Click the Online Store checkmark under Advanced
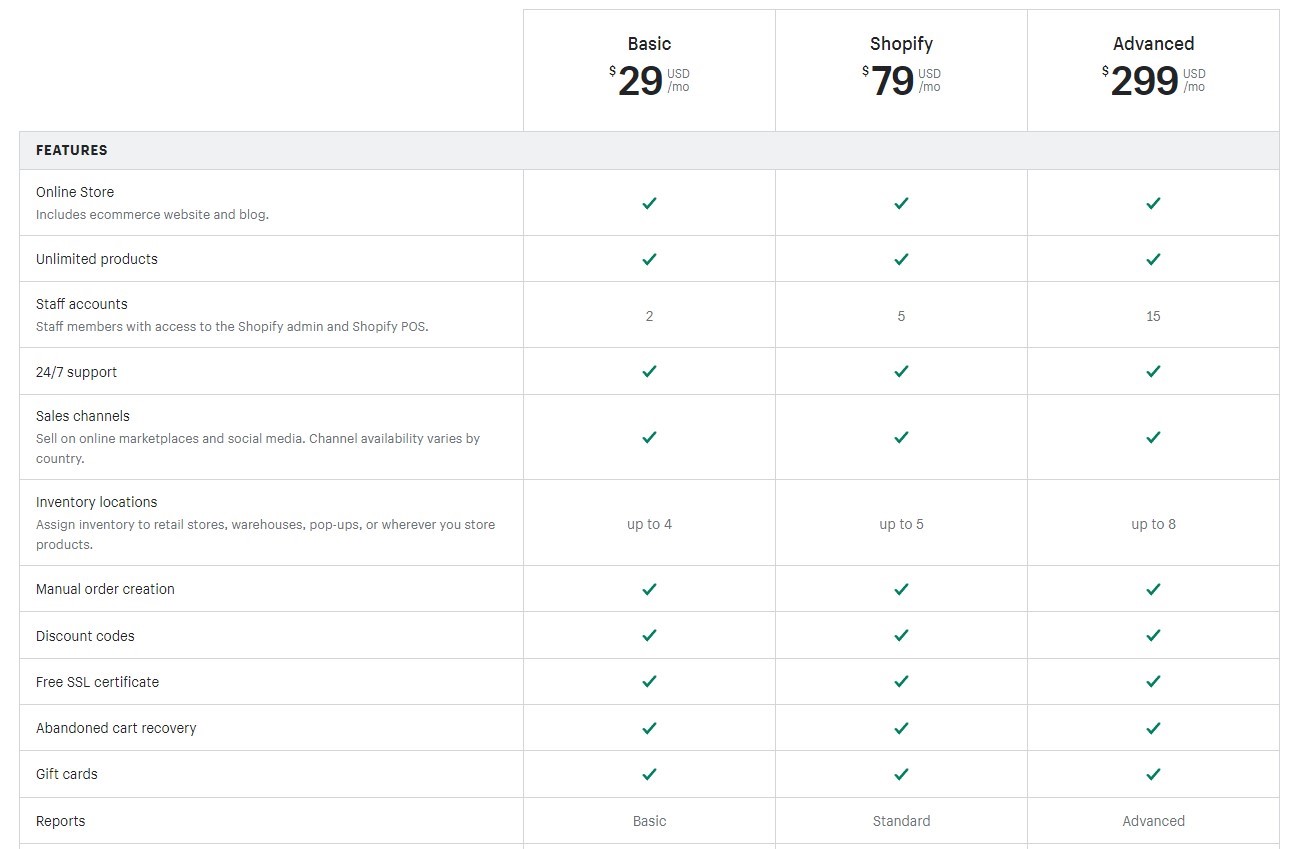The height and width of the screenshot is (849, 1292). (x=1153, y=203)
